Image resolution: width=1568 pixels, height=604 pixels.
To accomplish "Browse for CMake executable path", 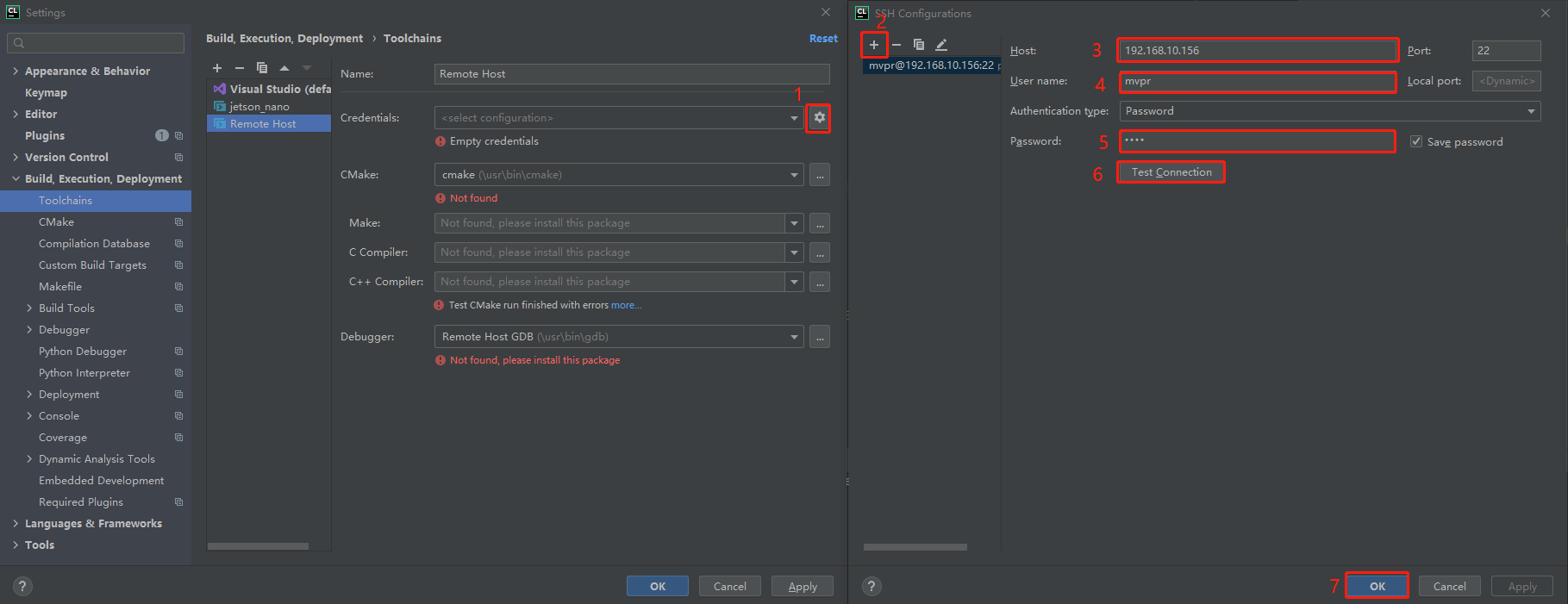I will click(820, 175).
